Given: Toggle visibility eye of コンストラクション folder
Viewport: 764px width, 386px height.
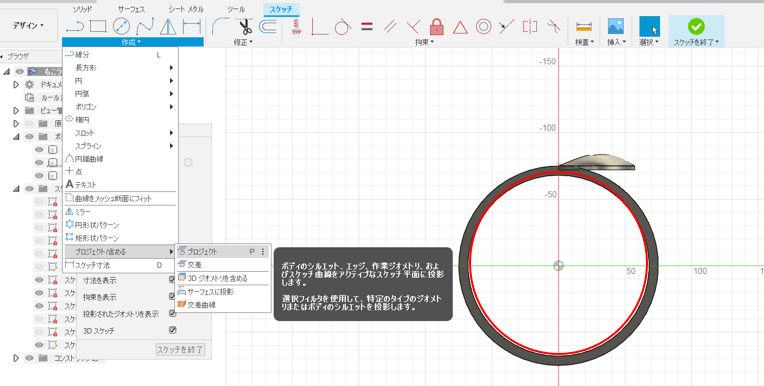Looking at the screenshot, I should (x=29, y=358).
